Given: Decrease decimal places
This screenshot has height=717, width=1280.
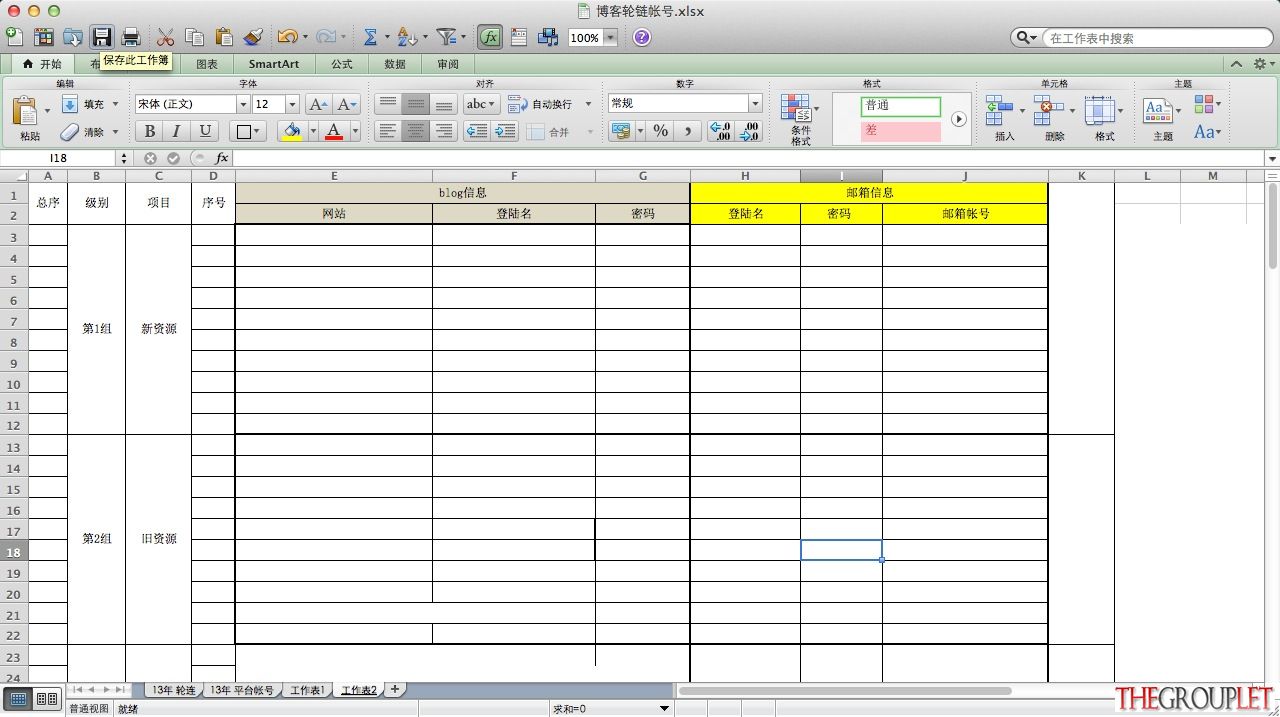Looking at the screenshot, I should tap(748, 131).
